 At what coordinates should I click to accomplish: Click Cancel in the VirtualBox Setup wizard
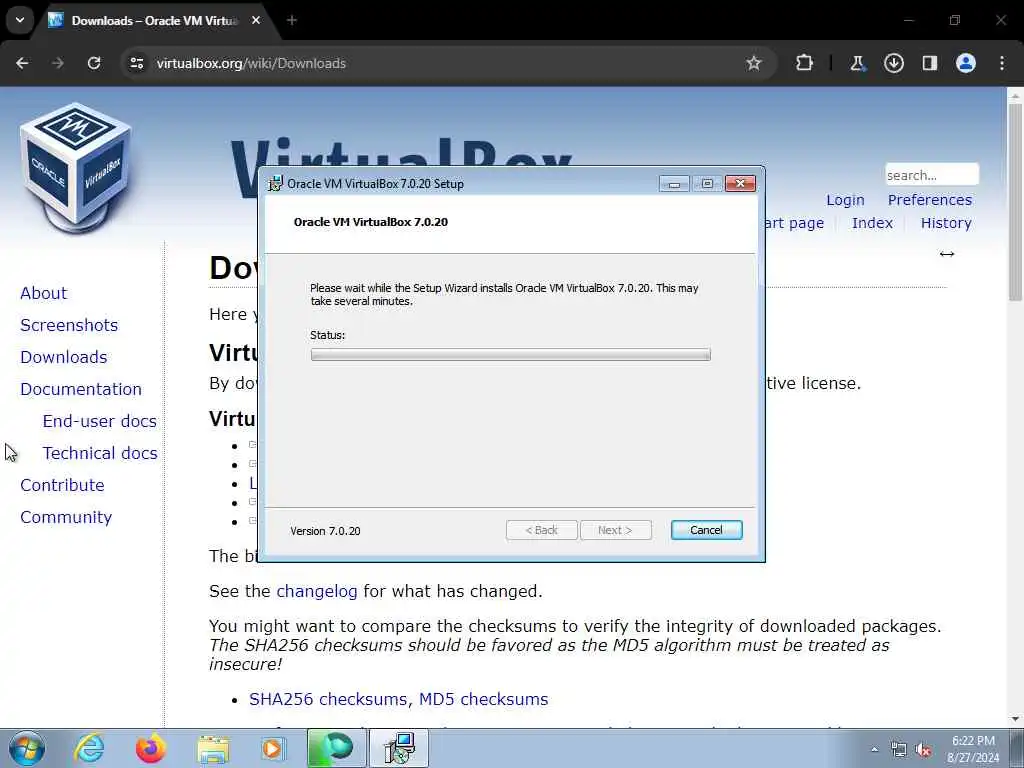click(706, 530)
